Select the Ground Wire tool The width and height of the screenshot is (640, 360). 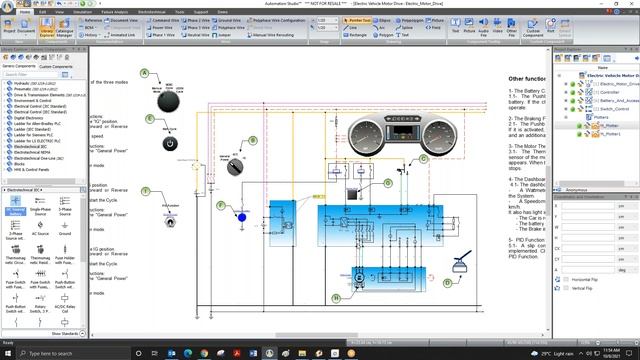[x=226, y=20]
